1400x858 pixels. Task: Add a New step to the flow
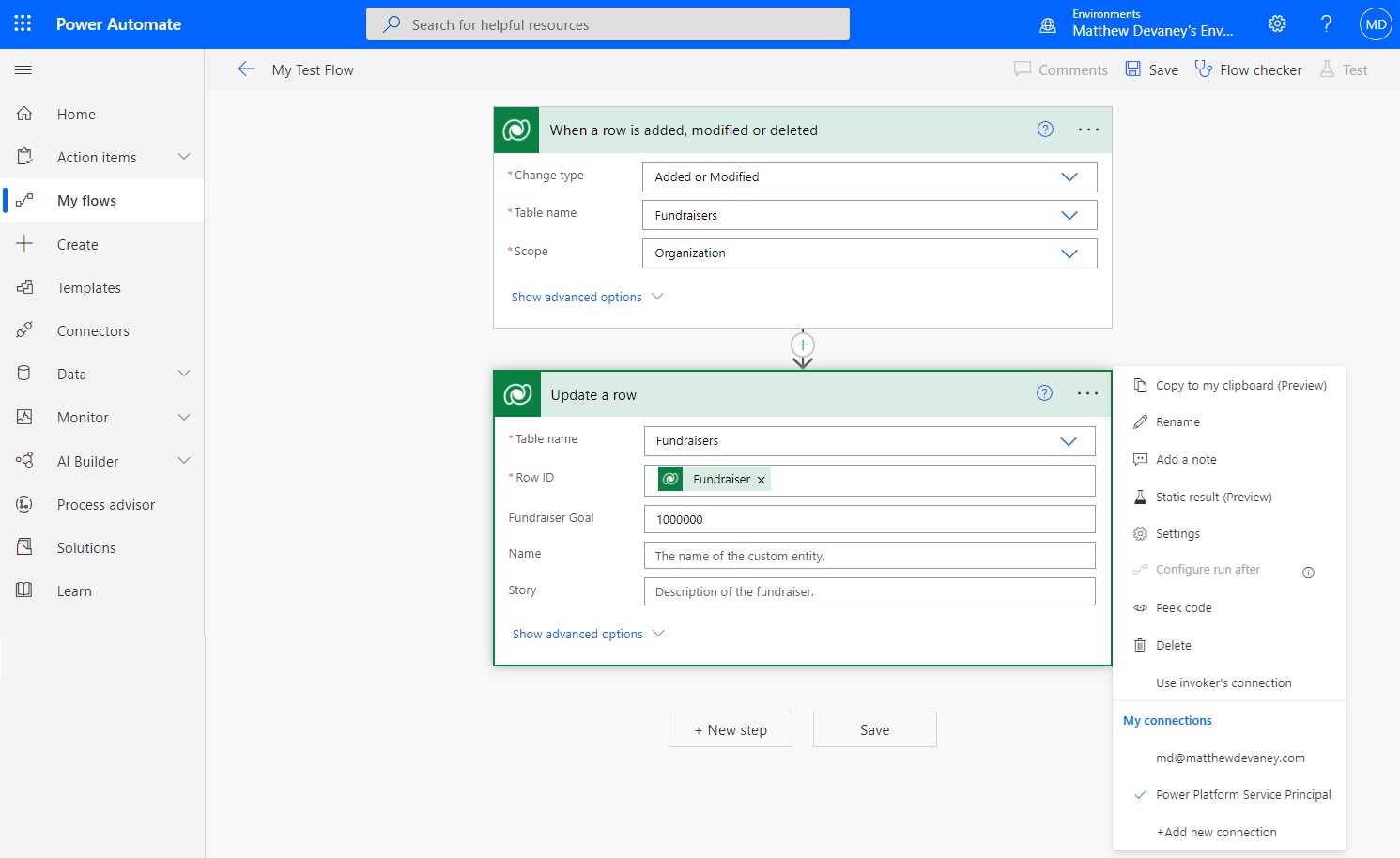(x=731, y=729)
